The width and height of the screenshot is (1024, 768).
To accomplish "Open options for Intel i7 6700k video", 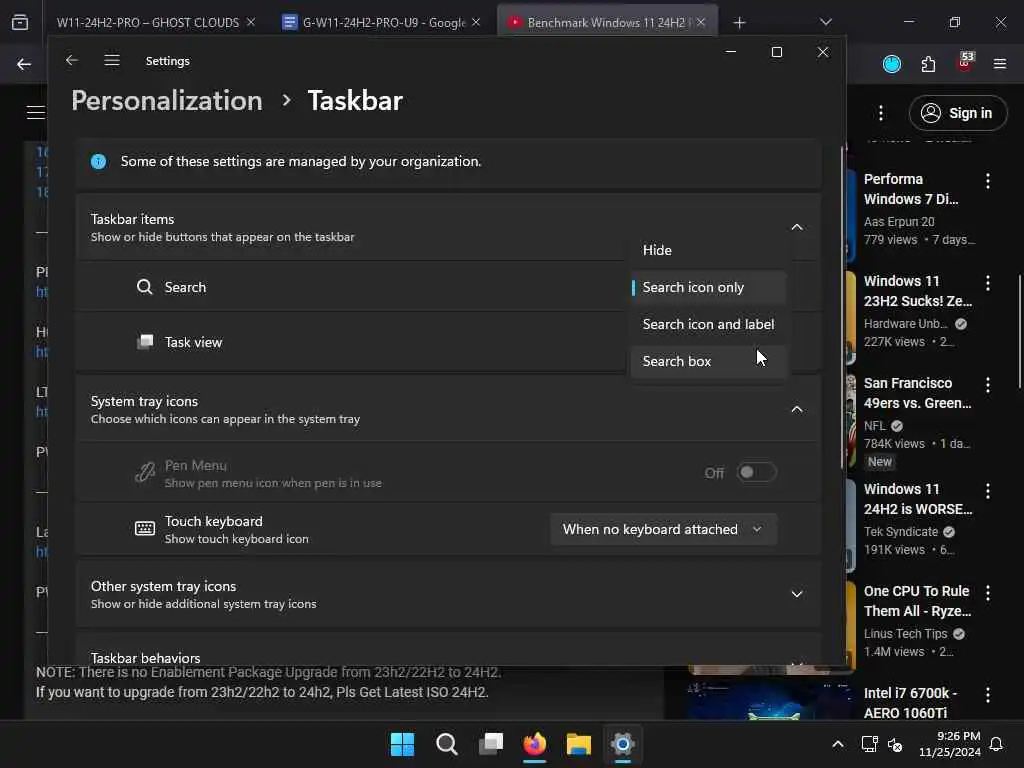I will click(x=988, y=695).
